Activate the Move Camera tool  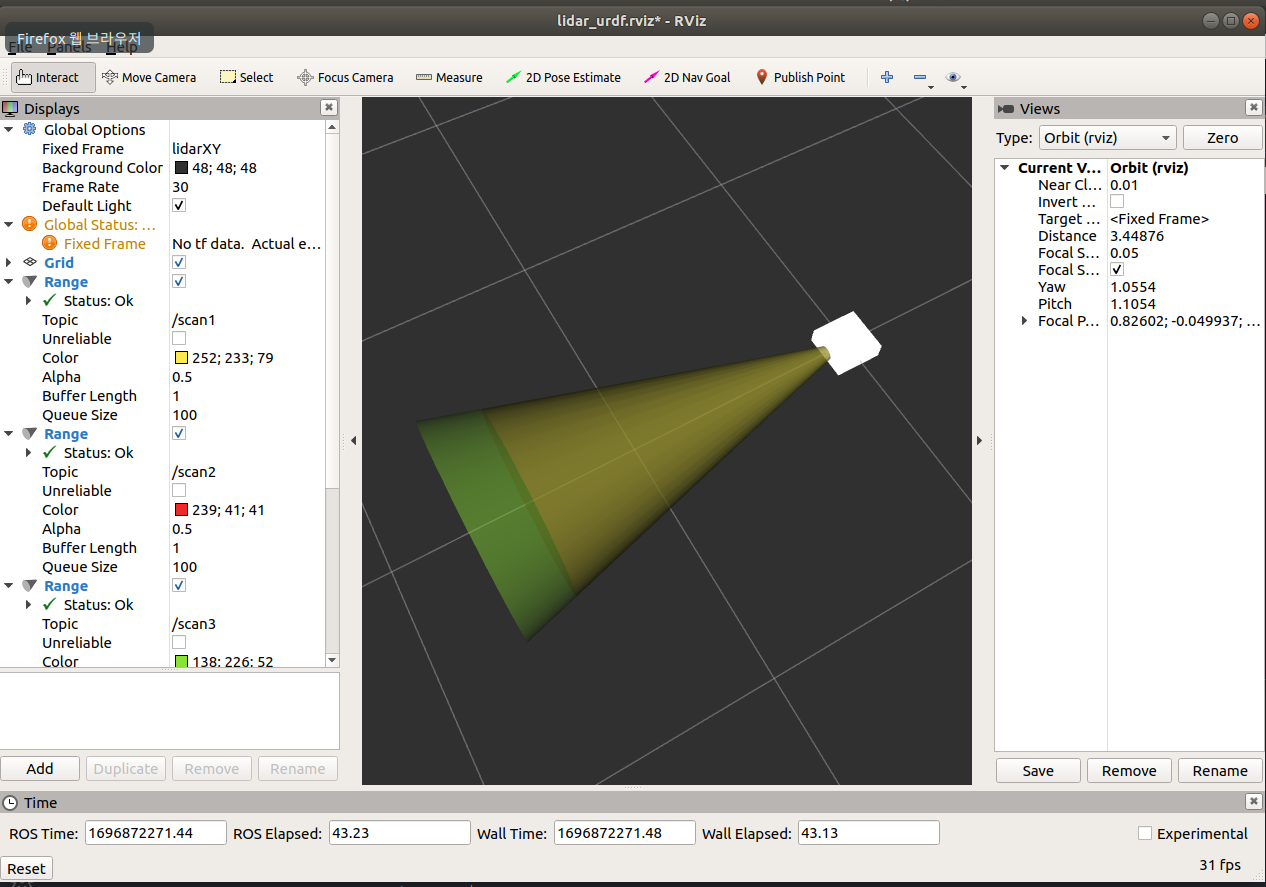pos(149,77)
